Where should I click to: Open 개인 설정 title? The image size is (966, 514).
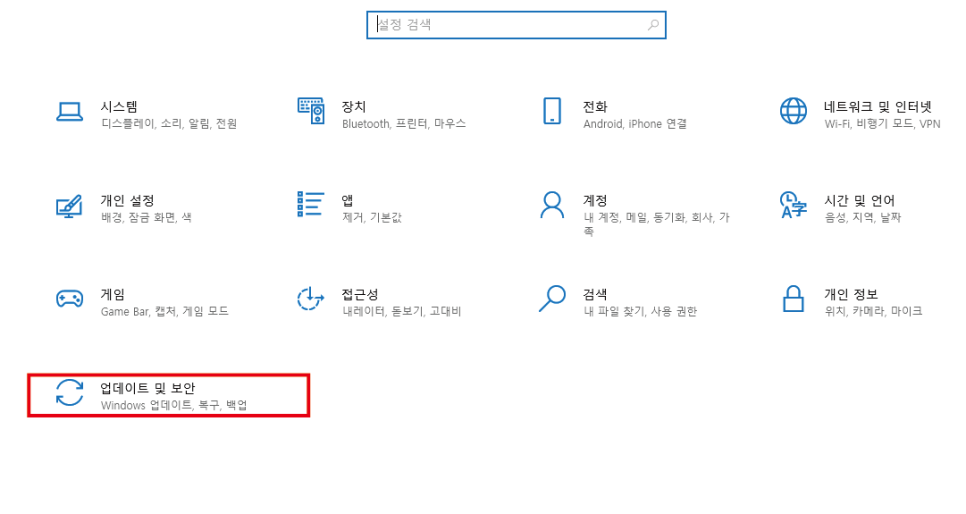click(128, 200)
